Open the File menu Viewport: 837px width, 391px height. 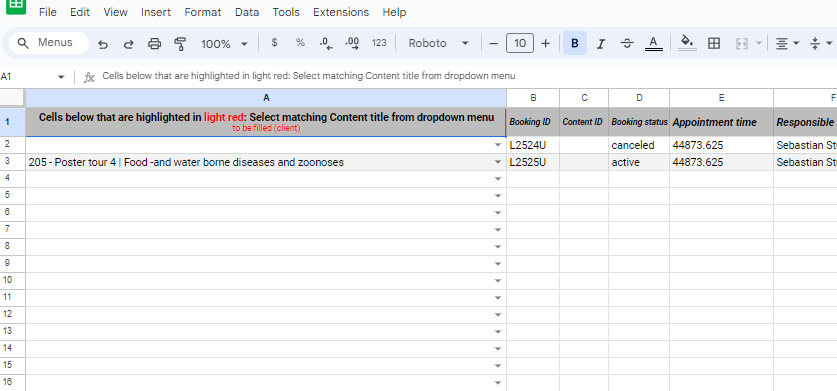coord(48,12)
